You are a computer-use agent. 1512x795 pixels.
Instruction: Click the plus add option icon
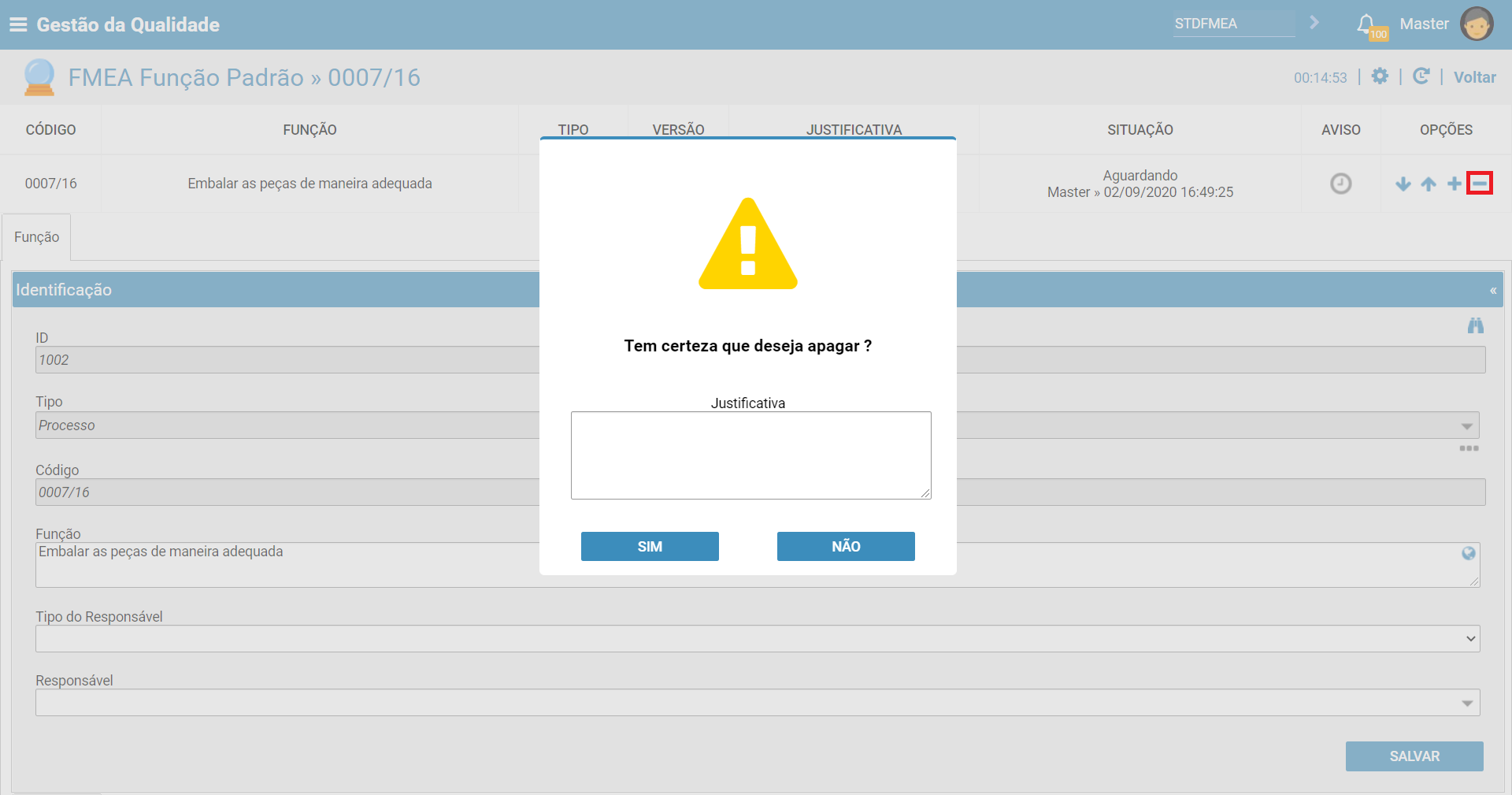(x=1455, y=184)
